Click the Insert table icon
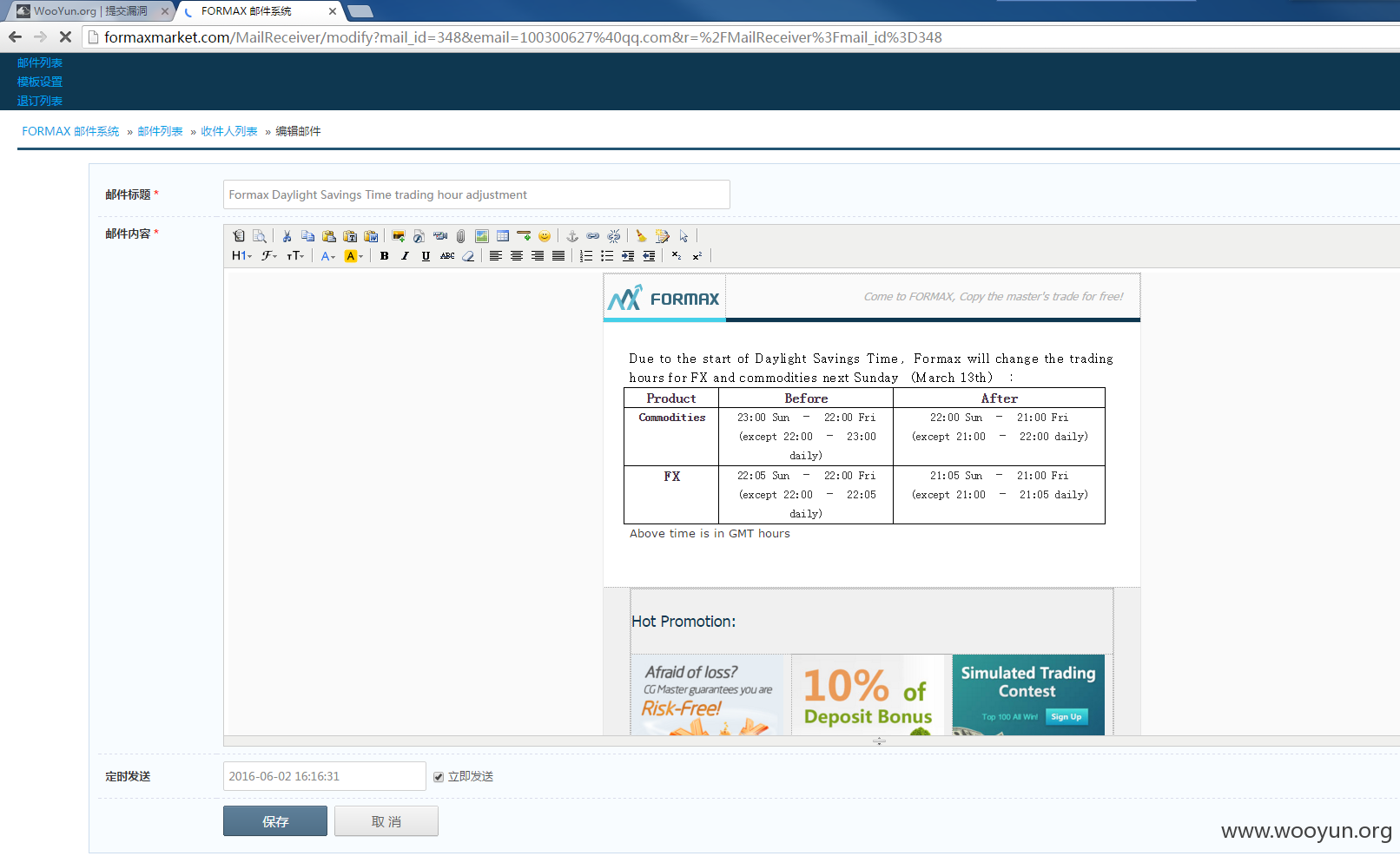 [x=503, y=236]
